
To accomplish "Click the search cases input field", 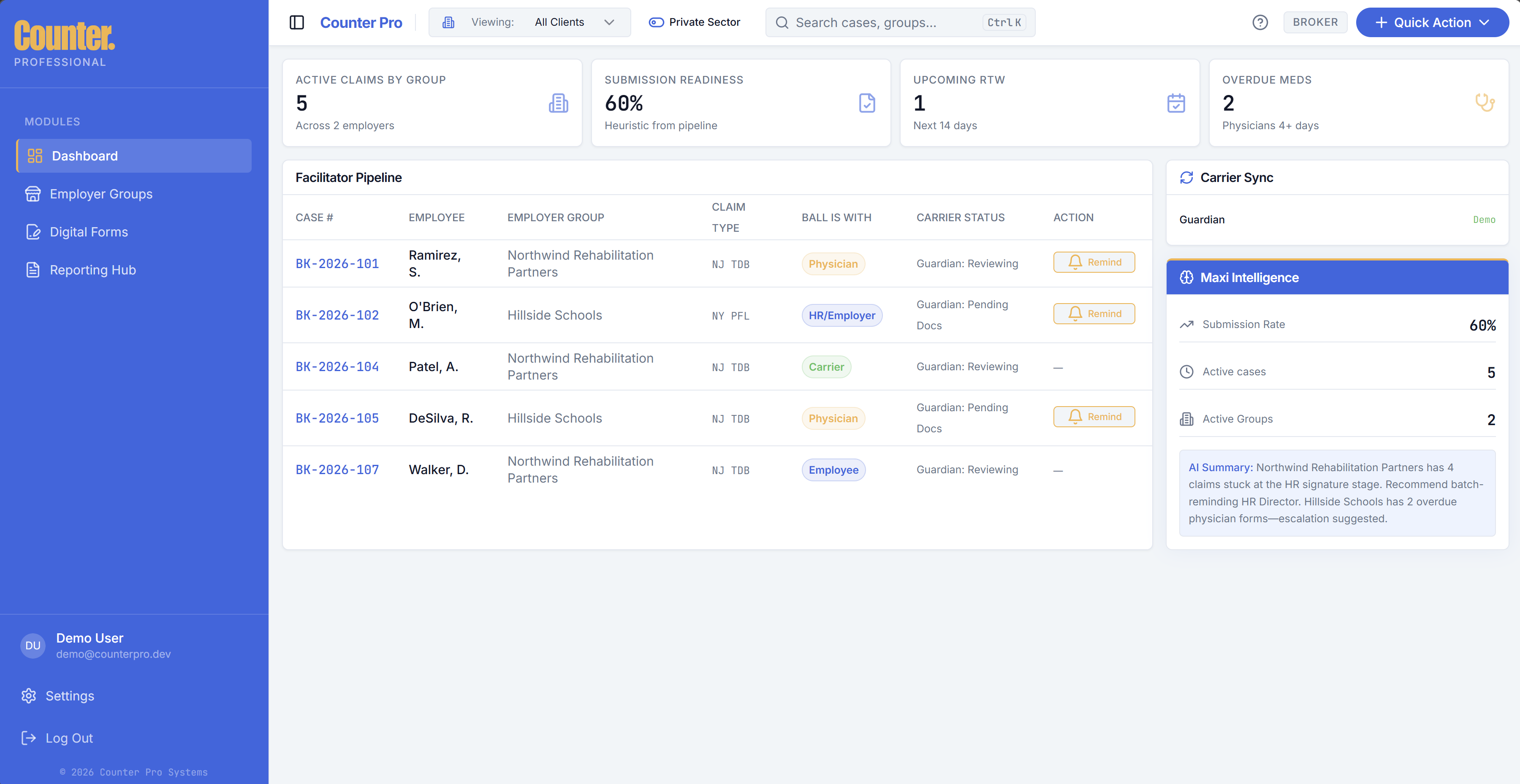I will click(x=885, y=22).
